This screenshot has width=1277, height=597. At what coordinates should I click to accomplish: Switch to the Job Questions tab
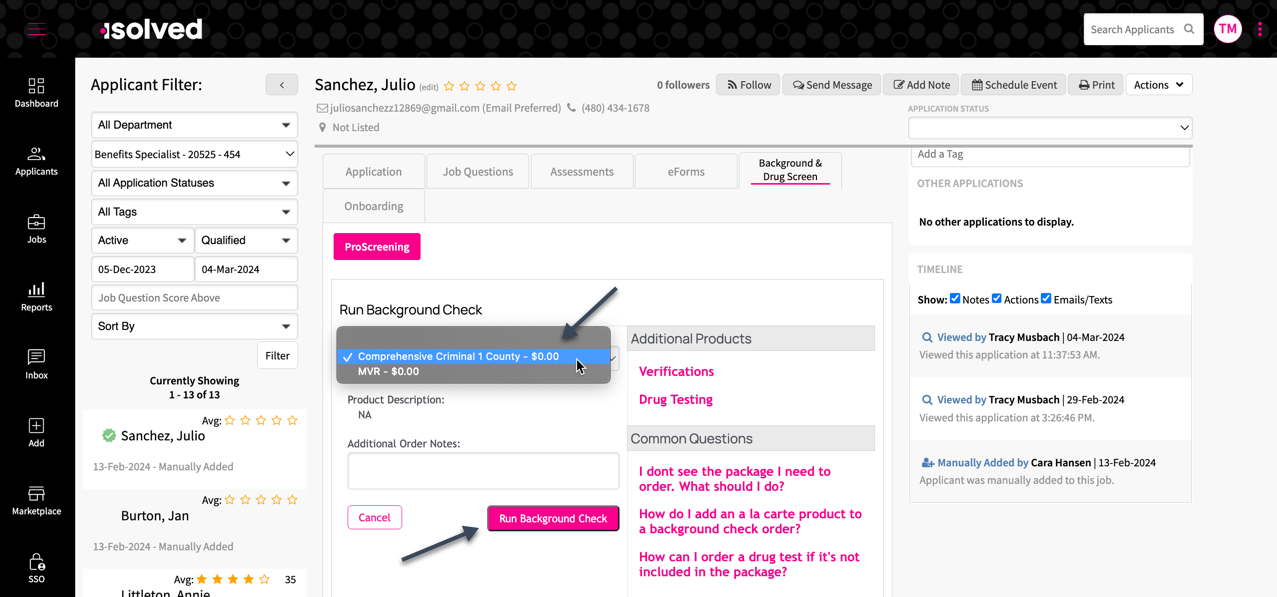pyautogui.click(x=478, y=172)
